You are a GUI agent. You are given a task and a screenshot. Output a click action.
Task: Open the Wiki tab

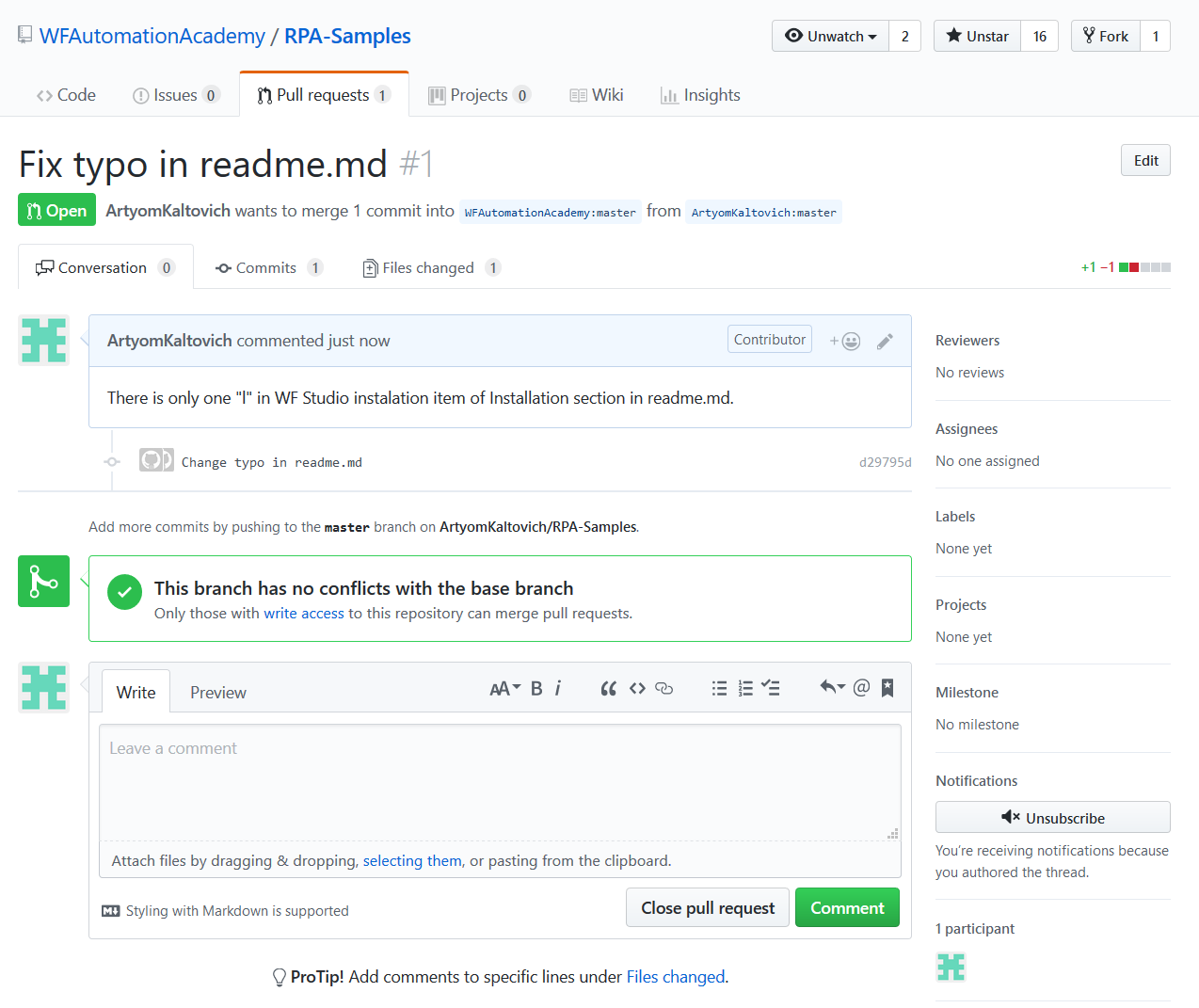tap(597, 95)
